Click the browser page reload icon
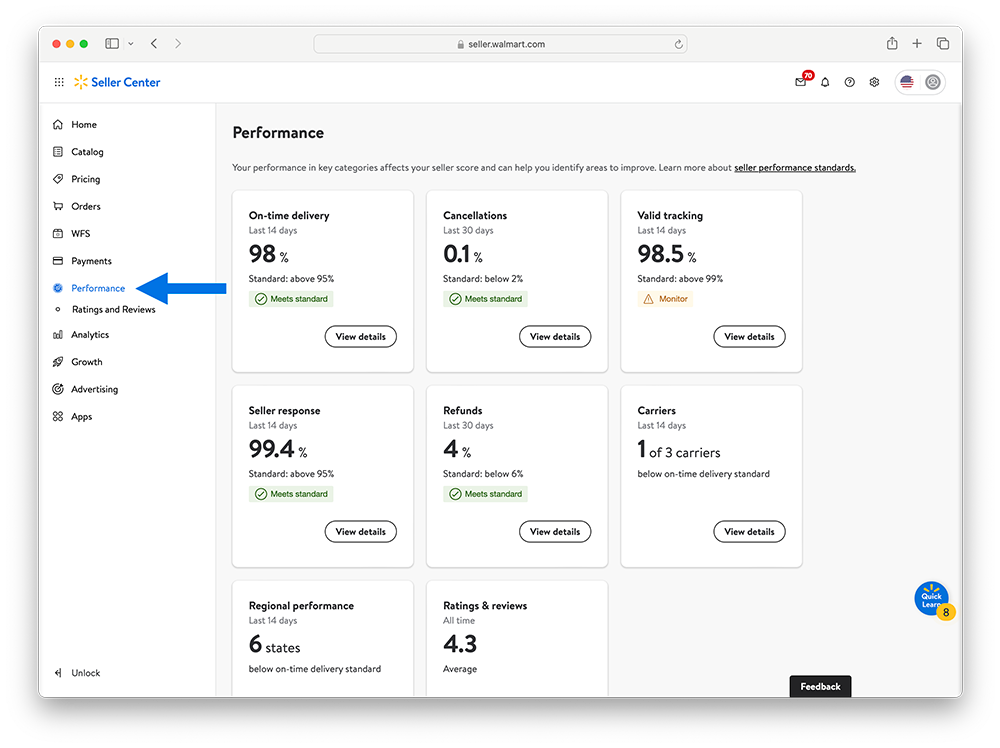 click(679, 44)
